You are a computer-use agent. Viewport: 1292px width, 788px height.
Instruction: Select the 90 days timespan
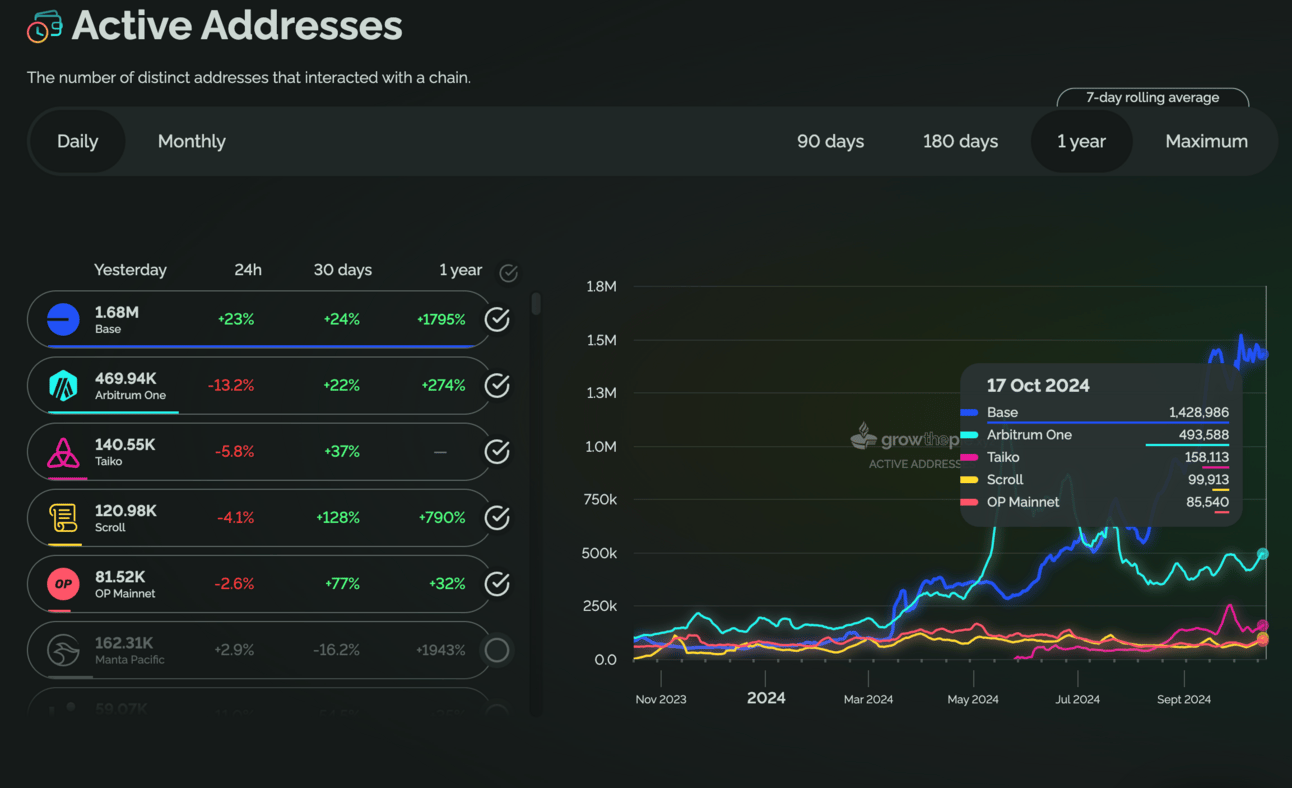click(x=830, y=142)
